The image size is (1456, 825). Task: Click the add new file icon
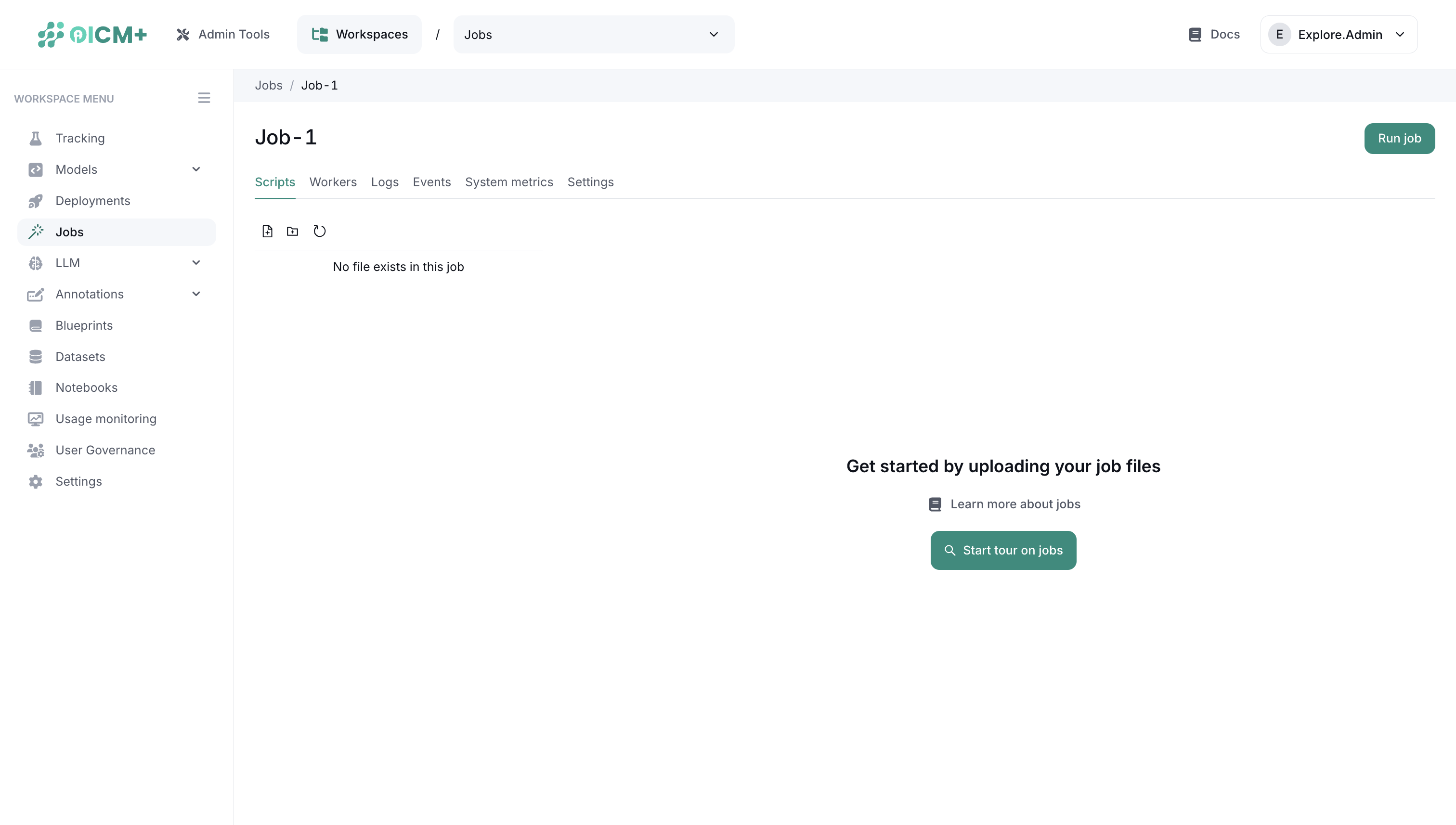pos(267,231)
